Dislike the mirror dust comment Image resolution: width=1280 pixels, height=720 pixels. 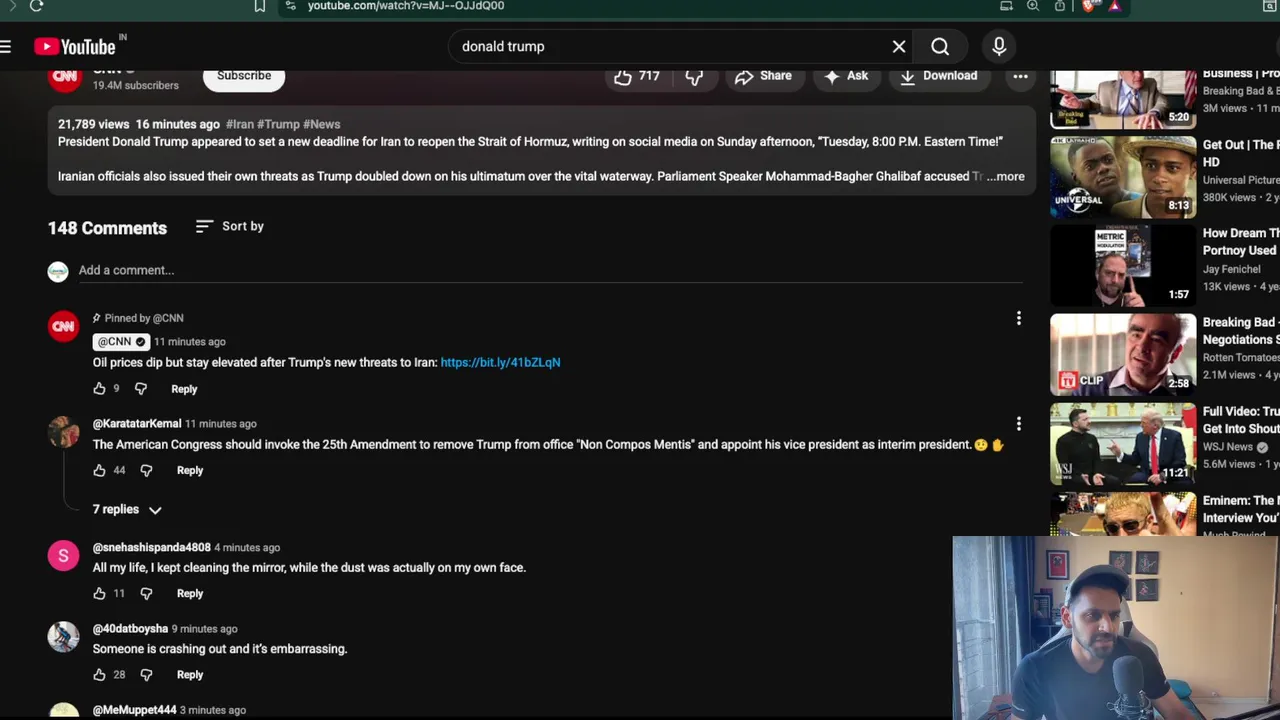tap(146, 593)
